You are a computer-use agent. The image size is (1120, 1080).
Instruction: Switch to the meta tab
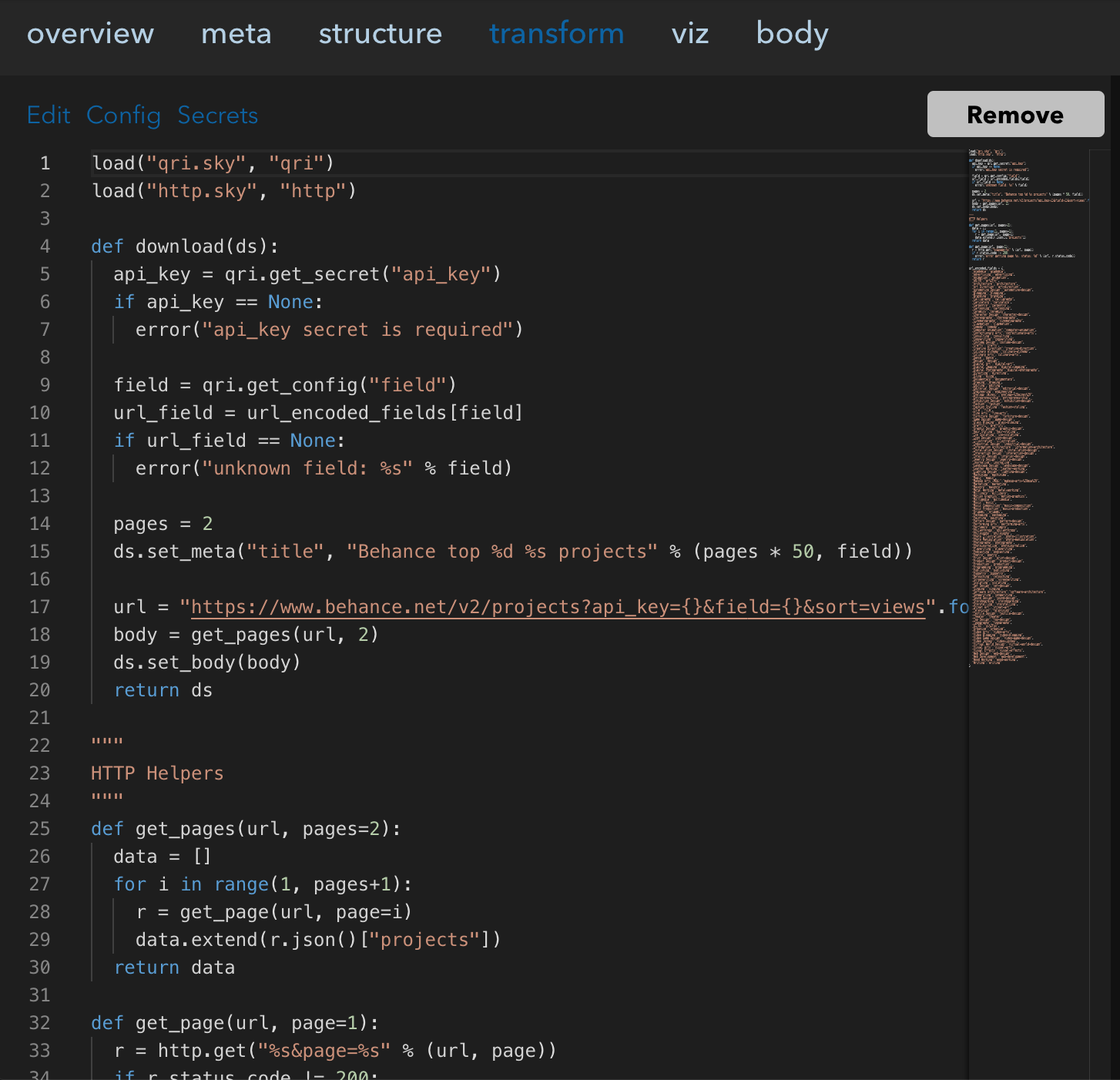[236, 34]
